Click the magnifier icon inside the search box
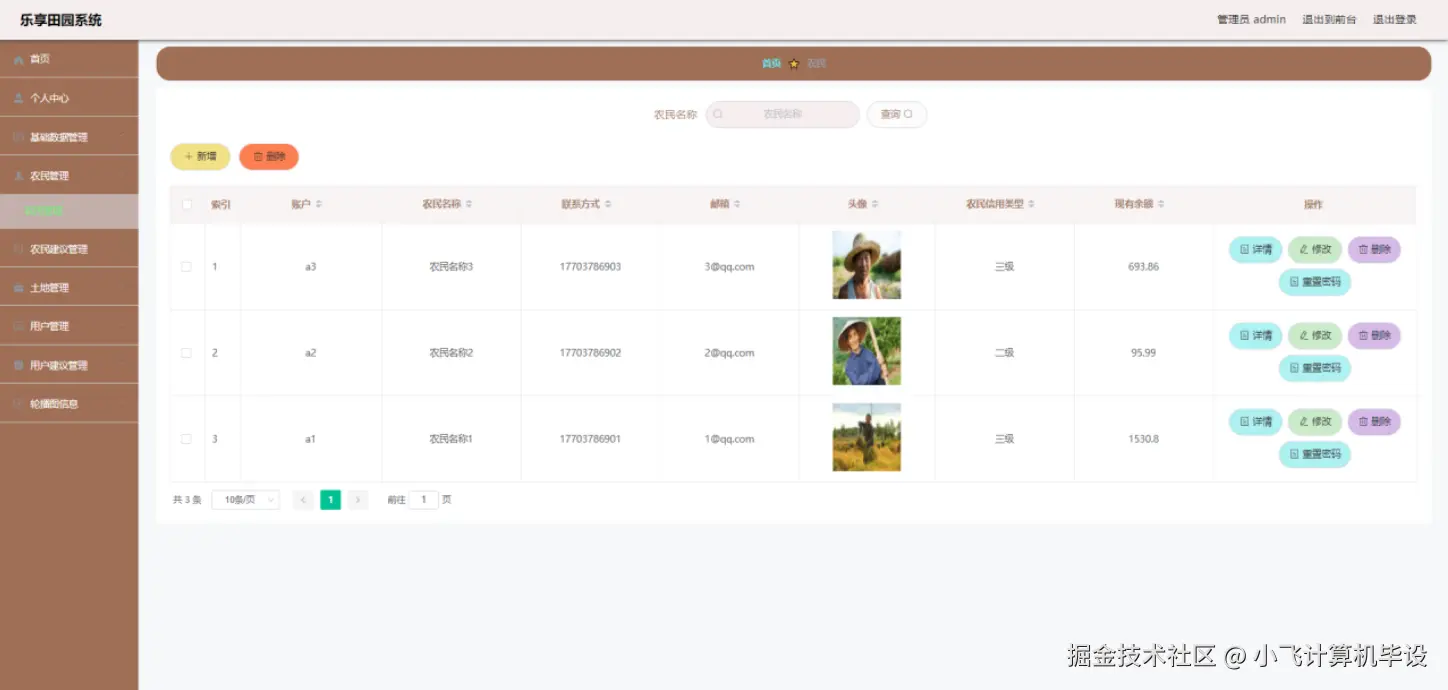The image size is (1448, 690). click(x=718, y=114)
